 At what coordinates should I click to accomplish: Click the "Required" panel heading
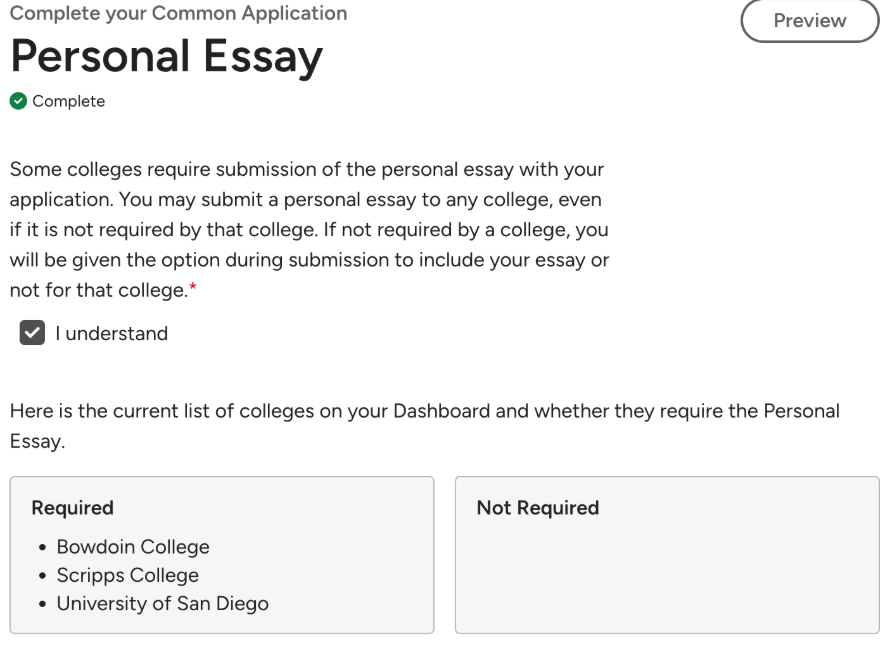click(72, 508)
